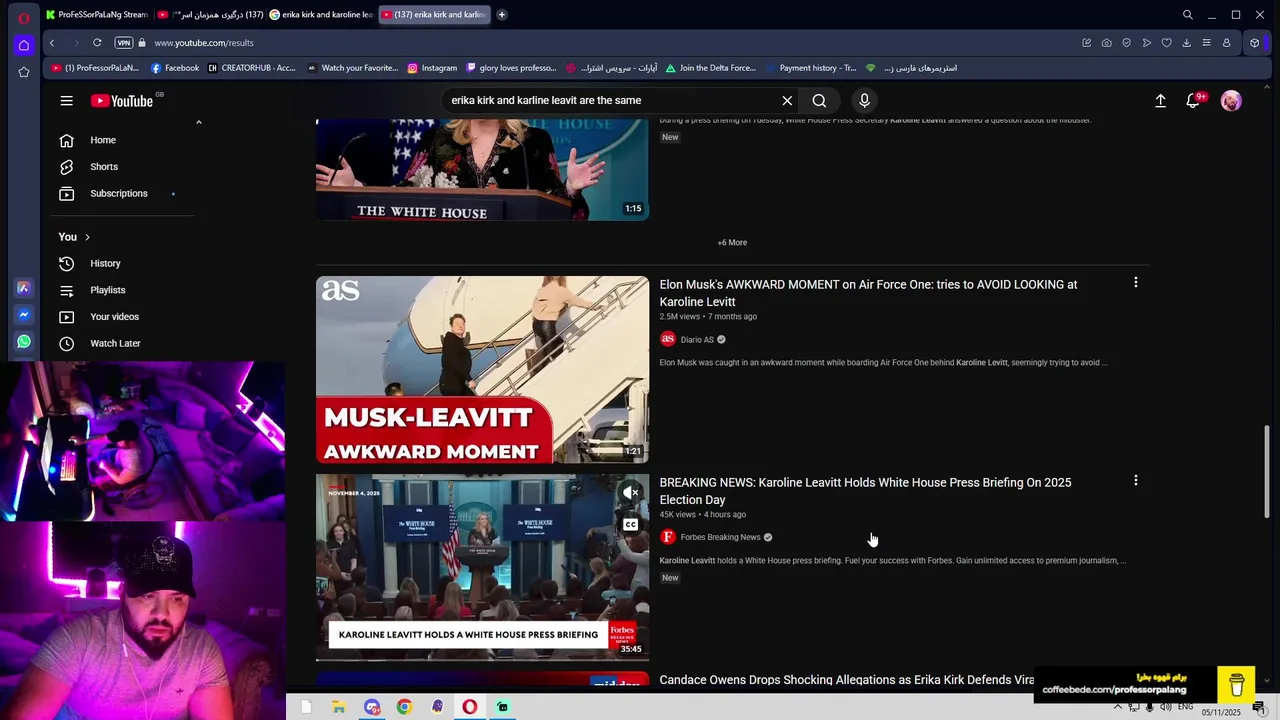Open Opera extensions cube icon
Viewport: 1280px width, 720px height.
1254,43
